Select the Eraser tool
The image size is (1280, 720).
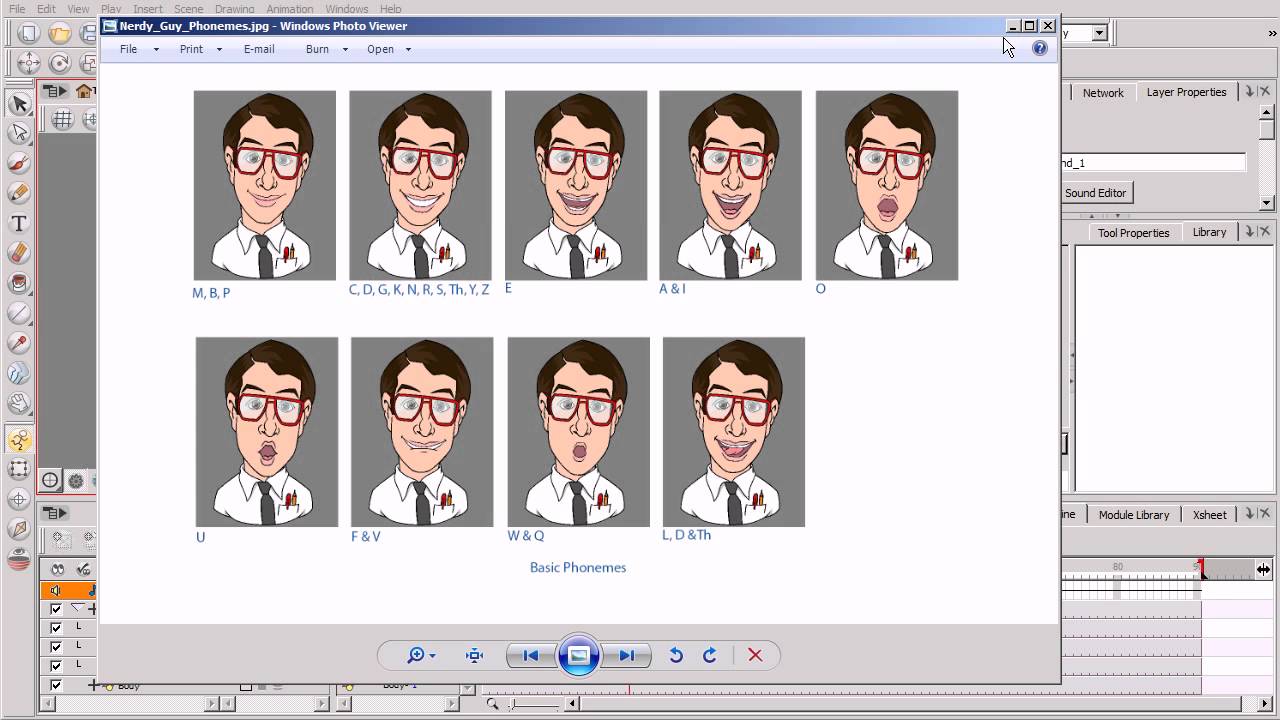[x=19, y=253]
